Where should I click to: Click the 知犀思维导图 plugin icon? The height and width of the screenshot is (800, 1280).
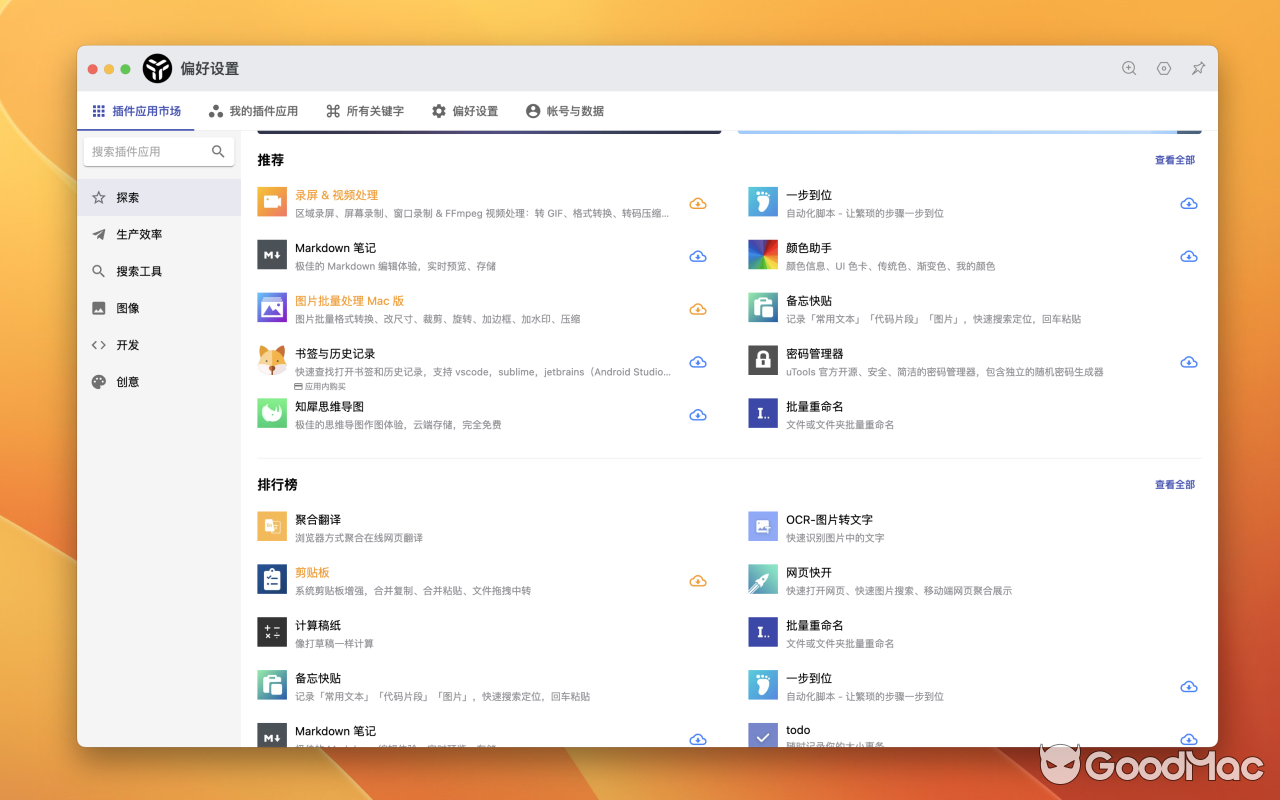pos(271,413)
